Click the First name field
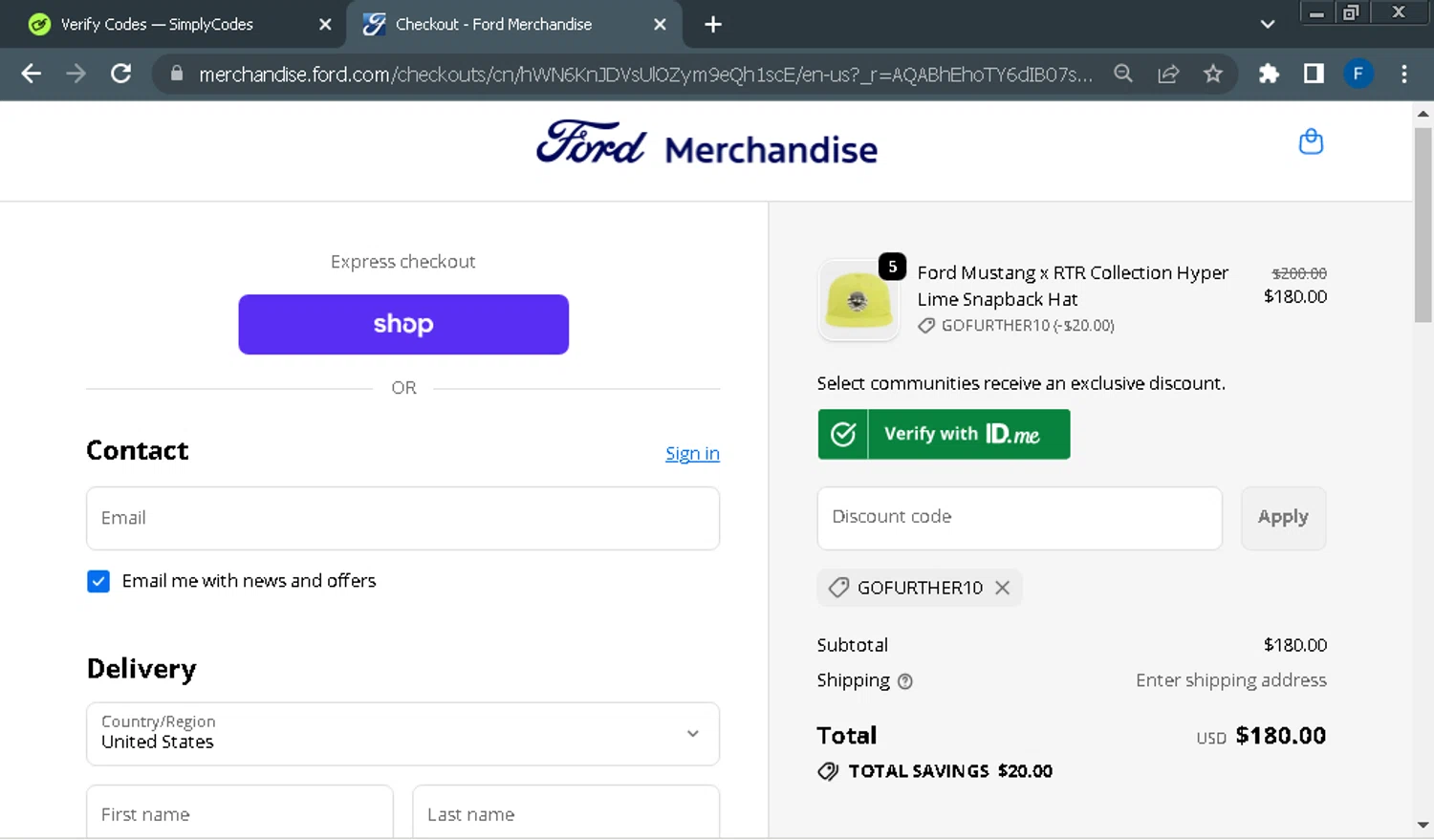The image size is (1434, 840). pyautogui.click(x=240, y=812)
